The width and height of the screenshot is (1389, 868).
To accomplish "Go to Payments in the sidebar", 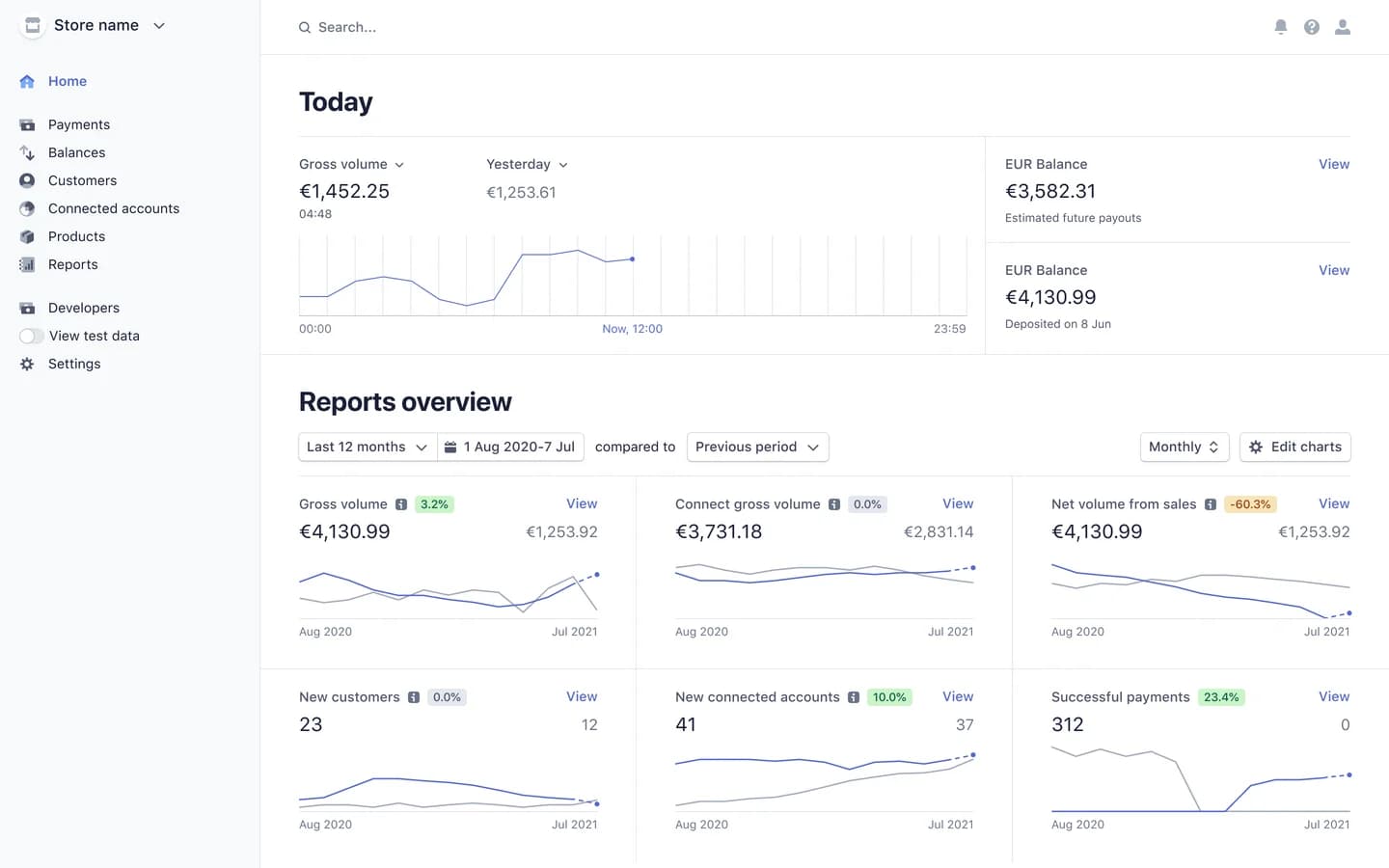I will coord(79,125).
